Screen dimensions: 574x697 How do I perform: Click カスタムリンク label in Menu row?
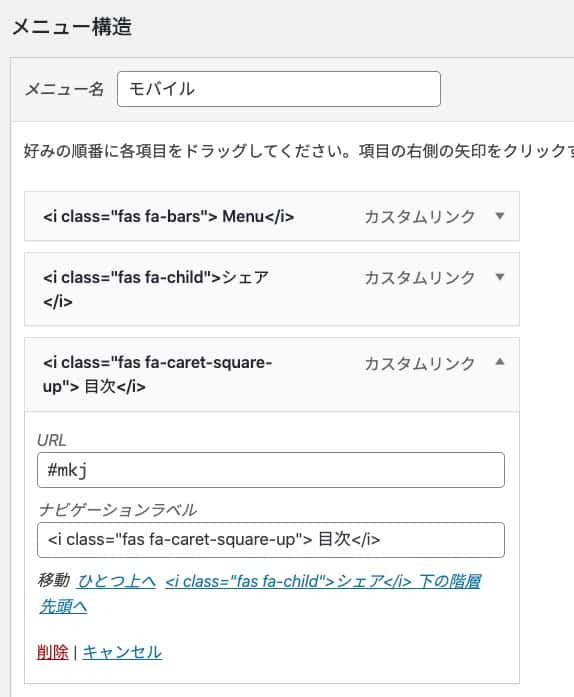pos(420,216)
